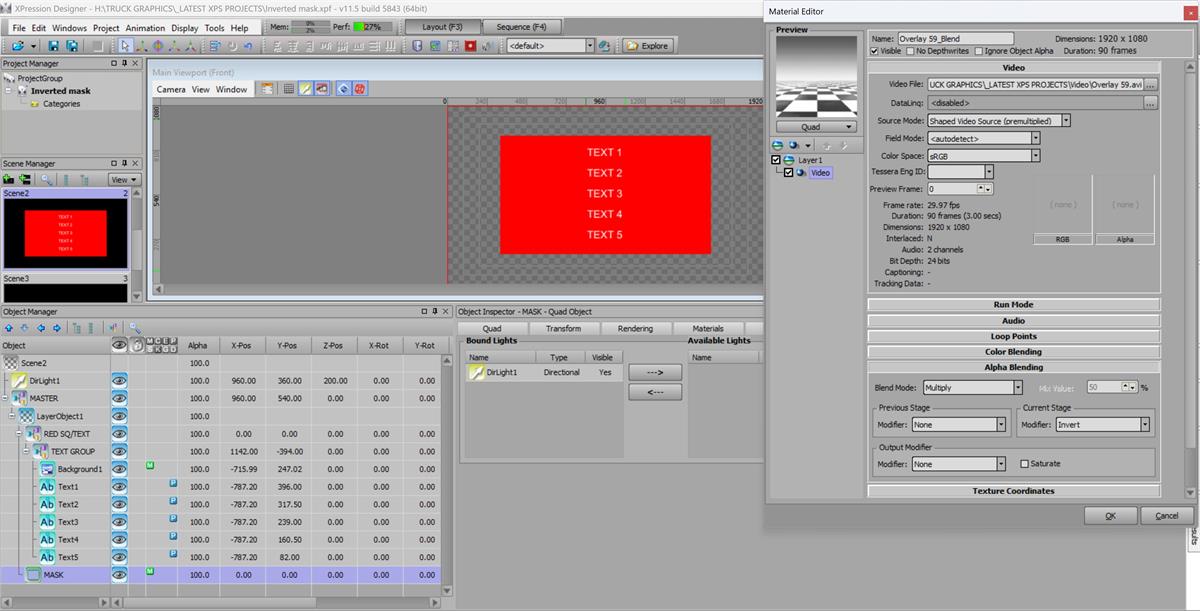The width and height of the screenshot is (1200, 611).
Task: Click the Mix Value stepper arrows
Action: click(x=1131, y=388)
